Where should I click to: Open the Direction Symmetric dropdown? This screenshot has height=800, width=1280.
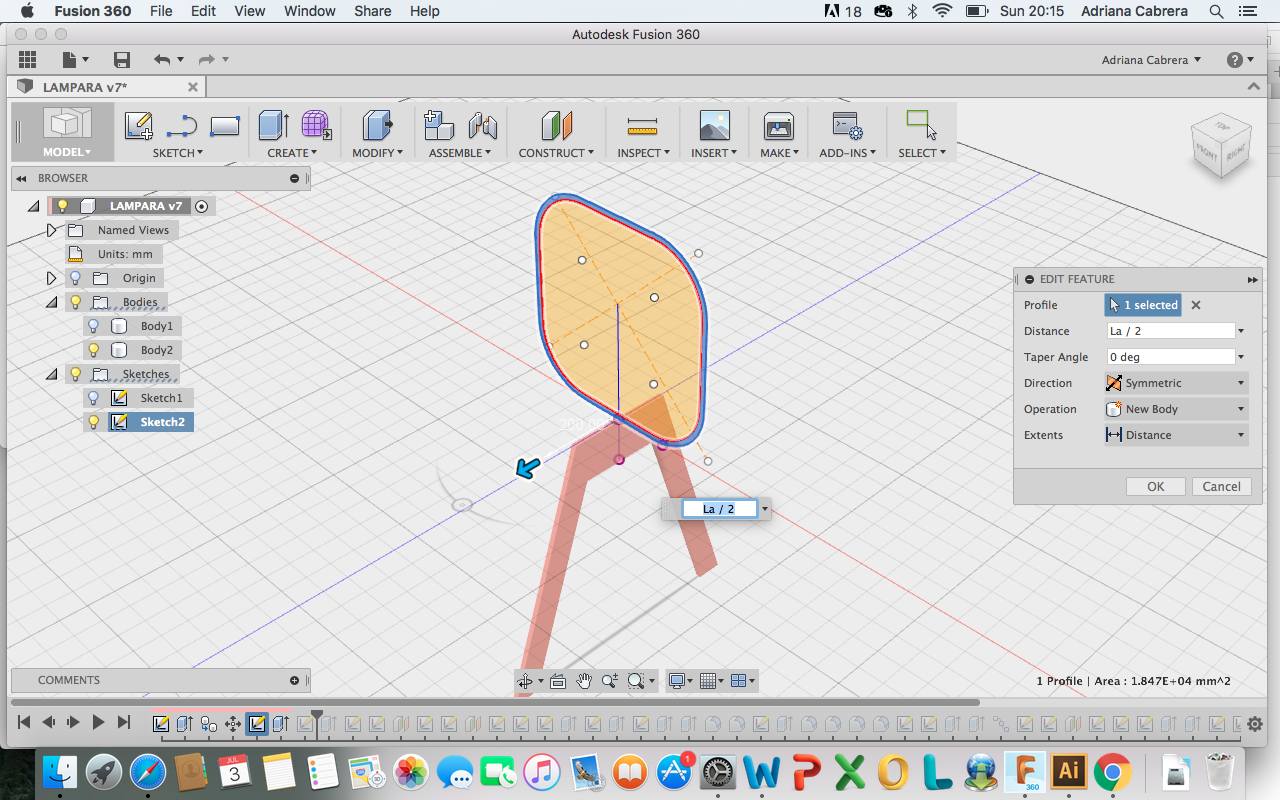1176,383
